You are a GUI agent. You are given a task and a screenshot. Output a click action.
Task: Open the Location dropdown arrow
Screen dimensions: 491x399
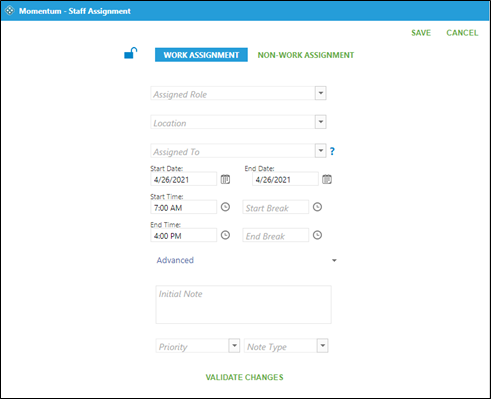pyautogui.click(x=321, y=122)
